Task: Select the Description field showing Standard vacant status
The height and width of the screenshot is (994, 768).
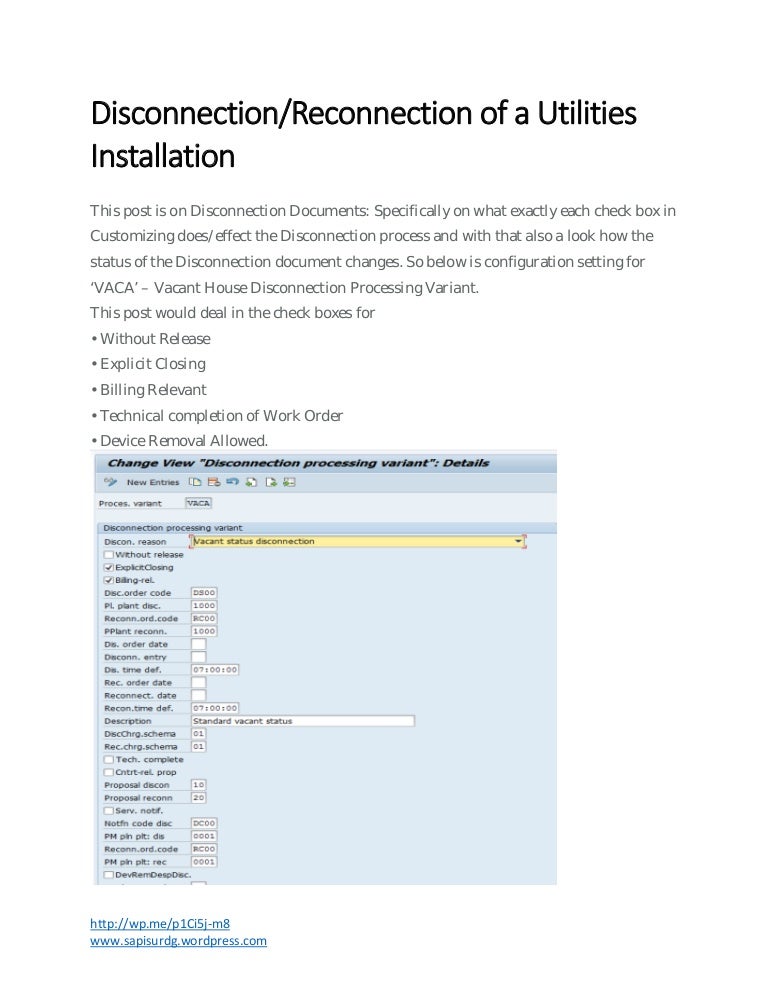Action: click(300, 719)
